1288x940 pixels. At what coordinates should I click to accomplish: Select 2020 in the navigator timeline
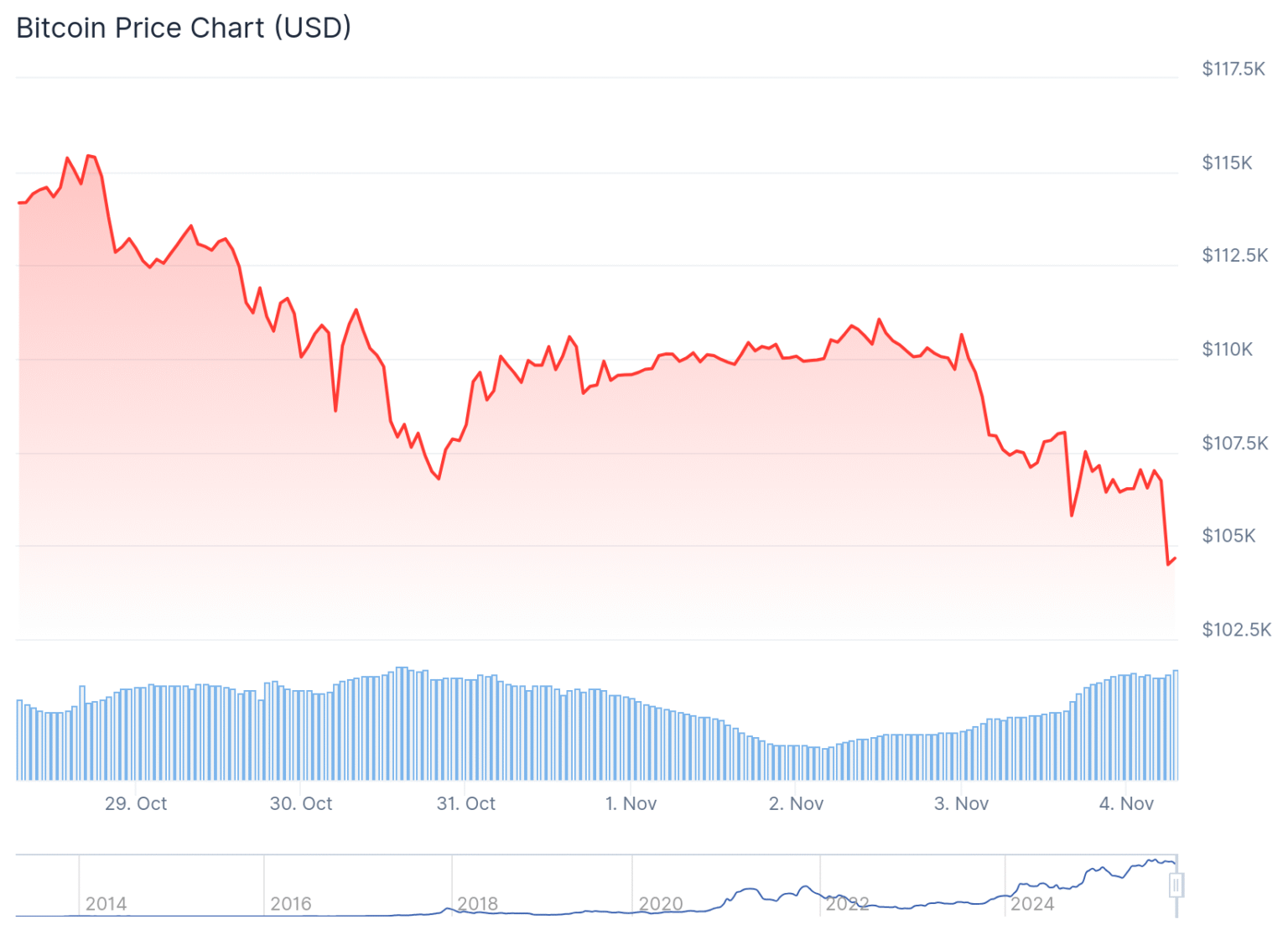[661, 903]
